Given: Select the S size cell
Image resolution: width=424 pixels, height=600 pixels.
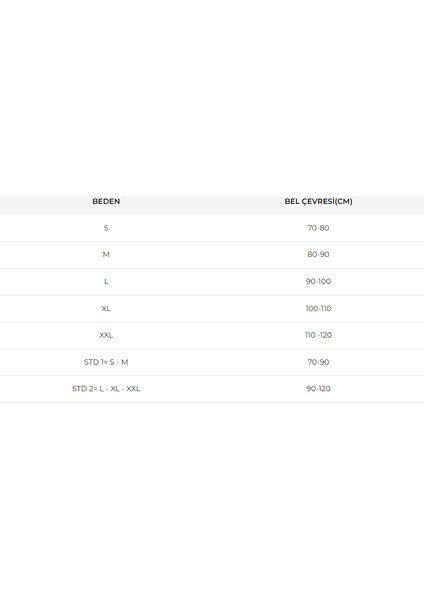Looking at the screenshot, I should click(x=106, y=228).
